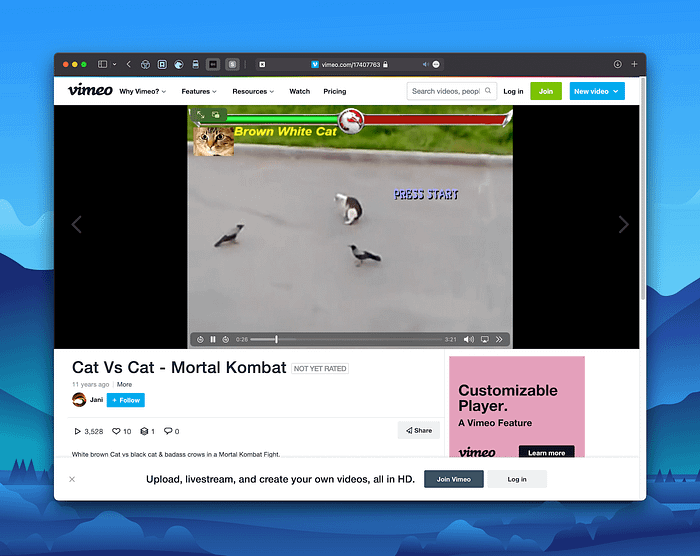This screenshot has width=700, height=556.
Task: Click the address bar URL vimeo.com/17407763
Action: [350, 65]
